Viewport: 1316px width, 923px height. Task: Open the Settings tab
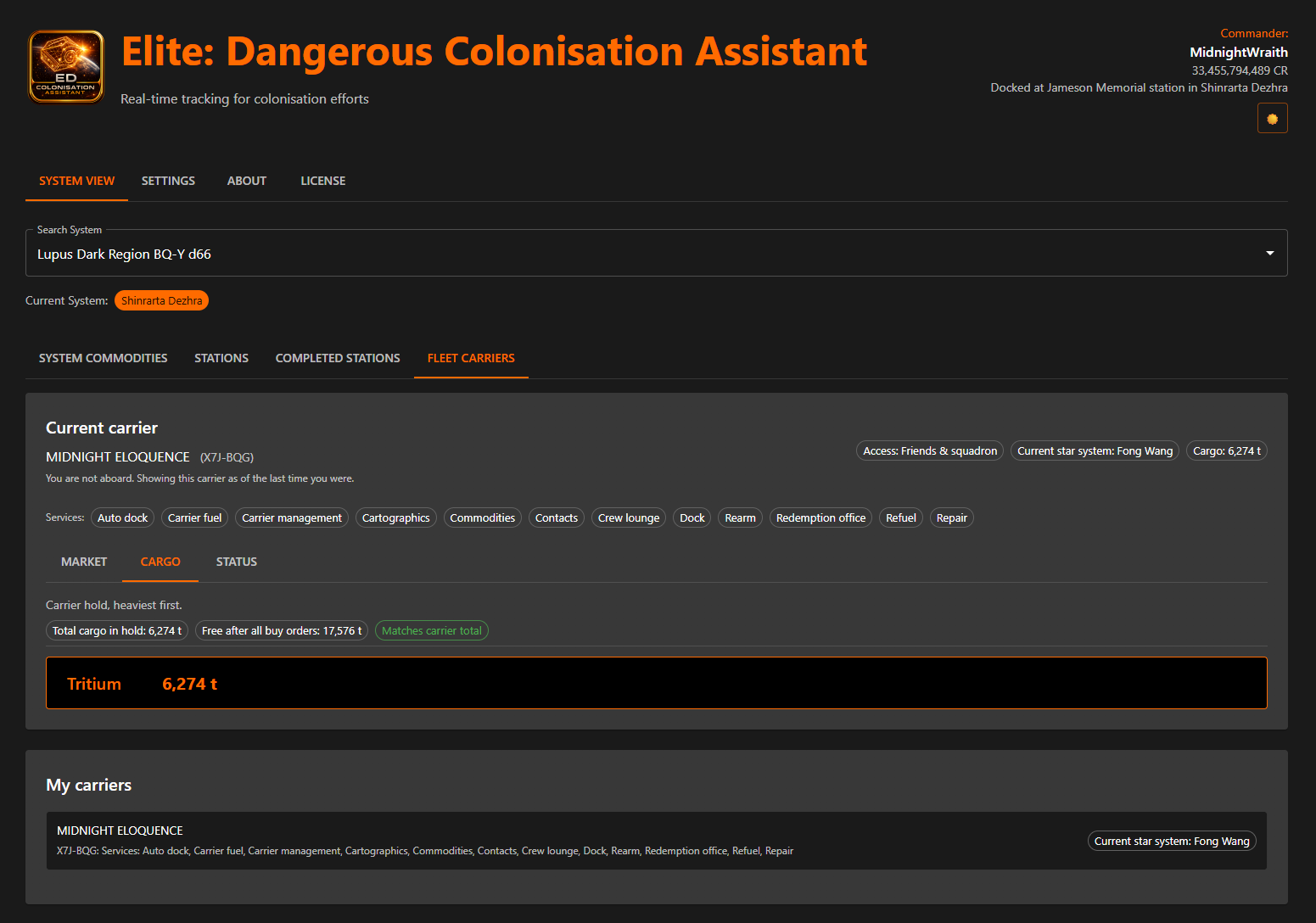pyautogui.click(x=168, y=181)
